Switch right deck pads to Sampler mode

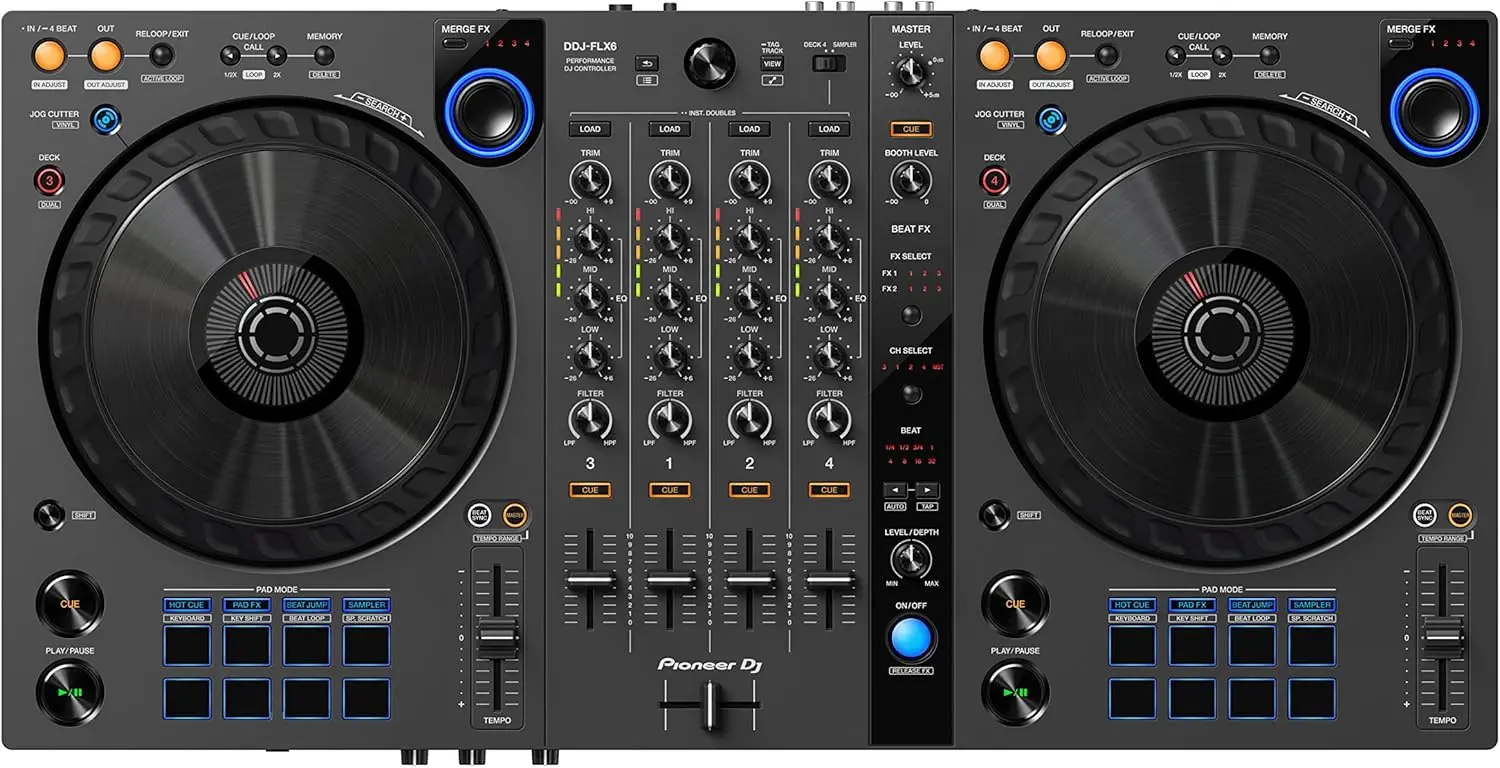click(1311, 605)
